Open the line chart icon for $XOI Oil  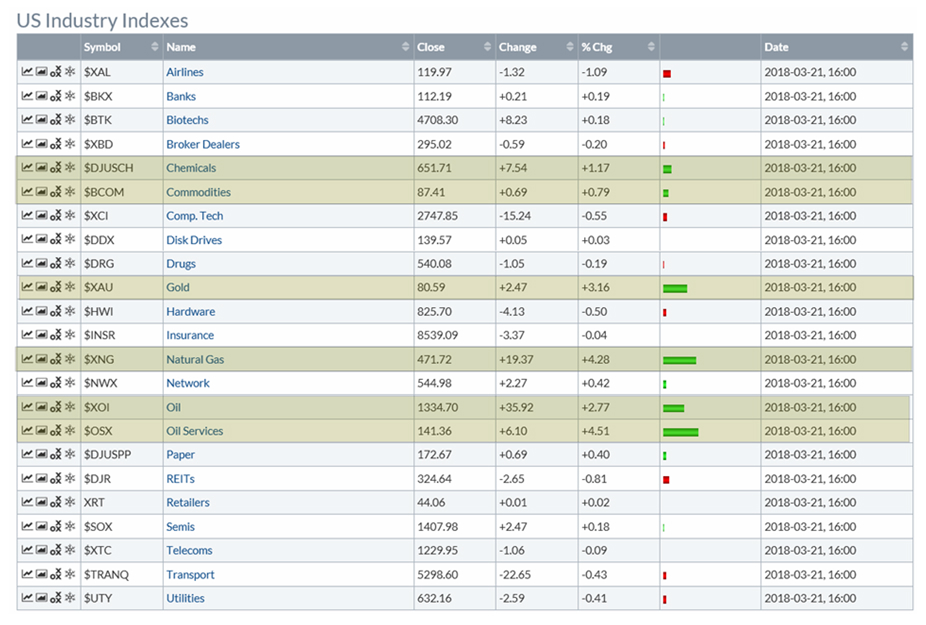point(27,407)
